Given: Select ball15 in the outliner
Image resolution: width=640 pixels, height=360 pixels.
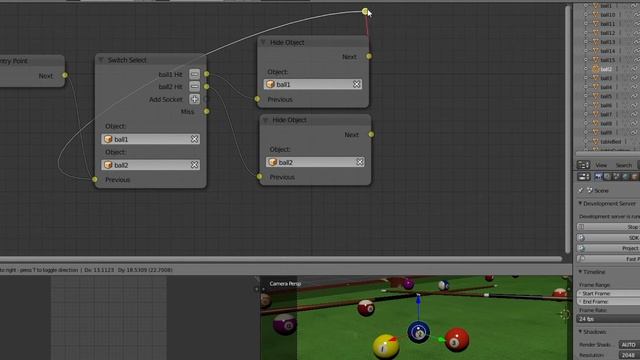Looking at the screenshot, I should pos(607,60).
